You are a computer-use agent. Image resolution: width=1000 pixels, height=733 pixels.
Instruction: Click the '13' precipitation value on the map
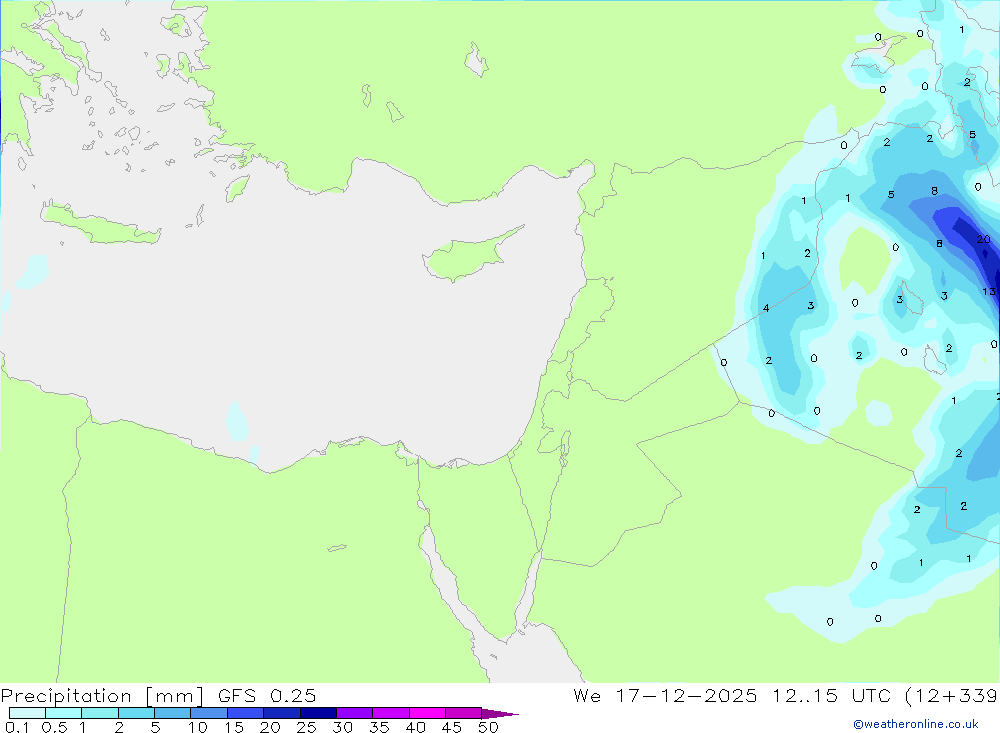click(988, 292)
